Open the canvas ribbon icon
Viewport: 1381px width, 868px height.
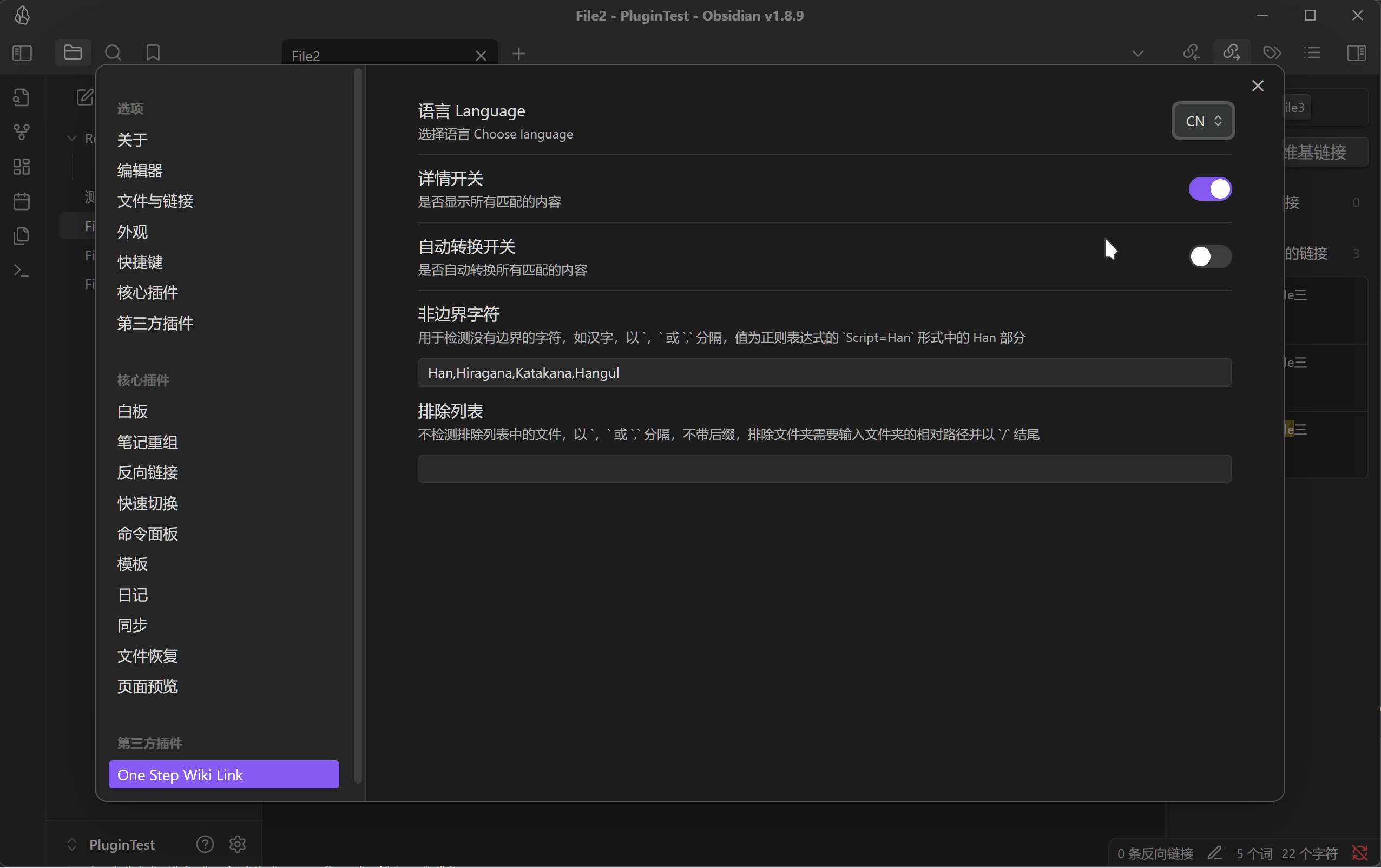[x=22, y=166]
